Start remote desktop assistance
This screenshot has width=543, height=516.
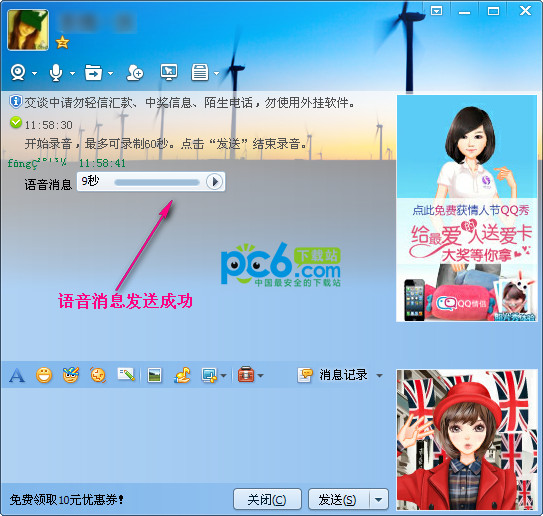pos(169,72)
